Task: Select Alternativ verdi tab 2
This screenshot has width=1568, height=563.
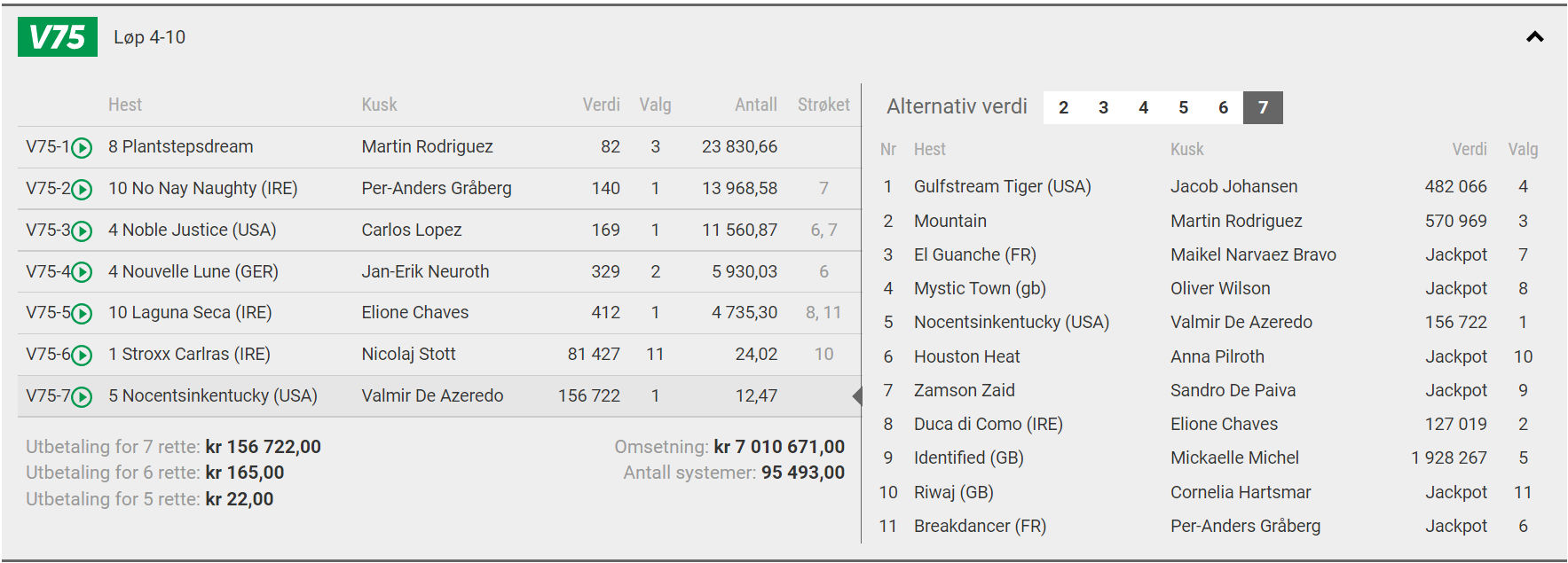Action: click(1063, 107)
